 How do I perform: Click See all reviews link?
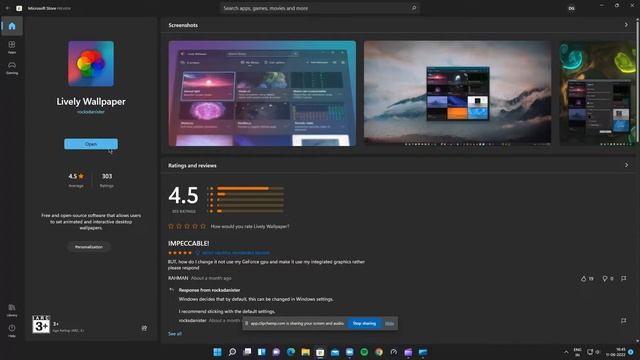pos(175,334)
